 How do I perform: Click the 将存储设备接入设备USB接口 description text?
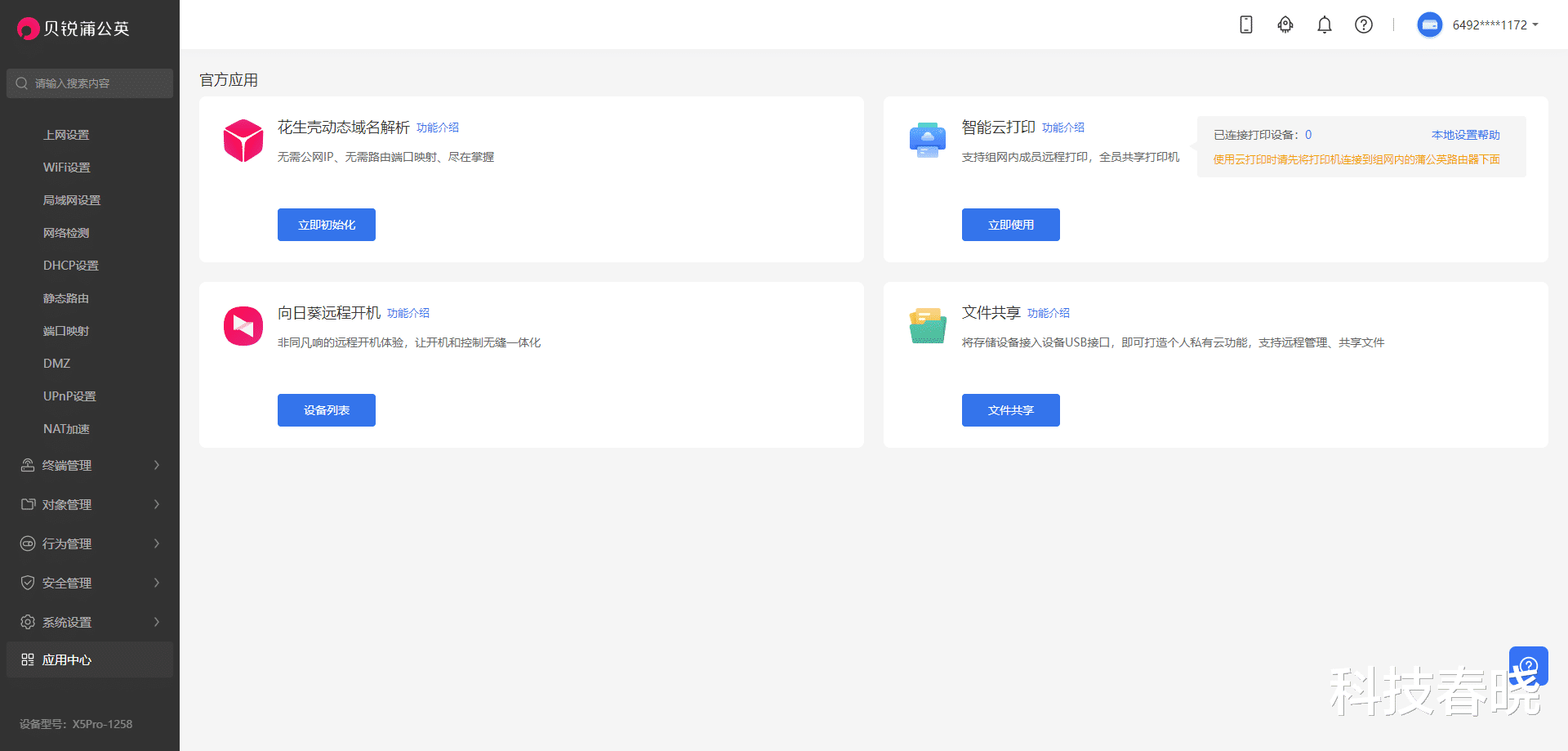(x=1174, y=342)
